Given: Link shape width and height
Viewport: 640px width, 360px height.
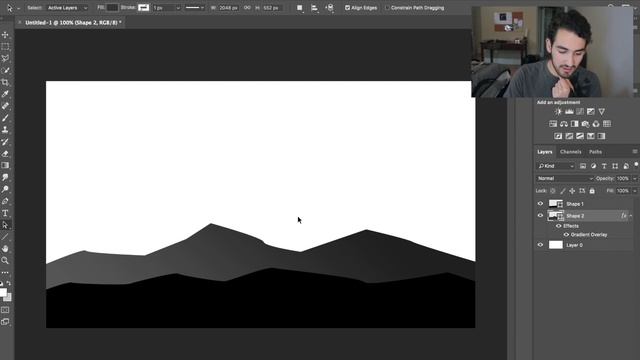Looking at the screenshot, I should [247, 8].
